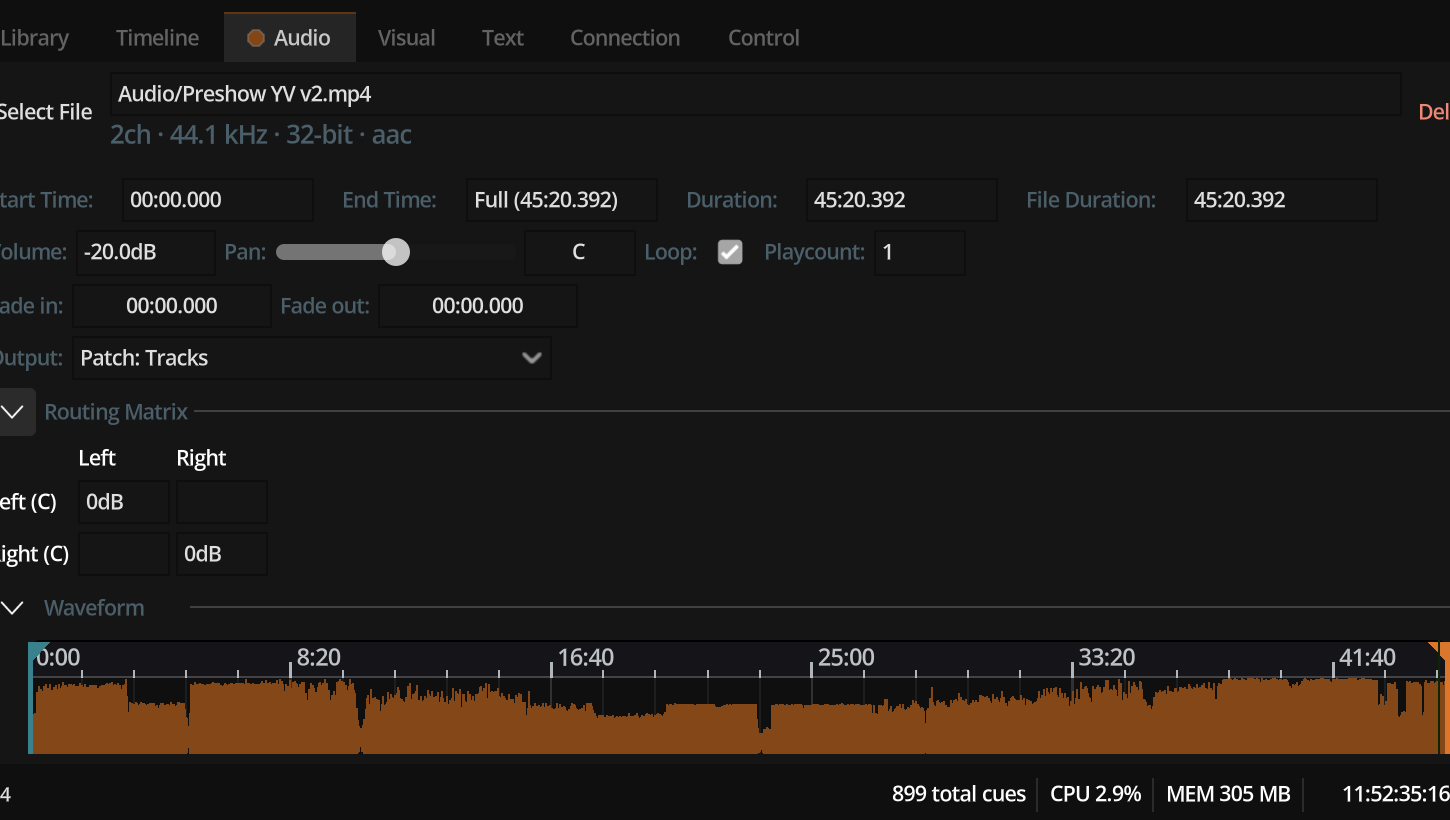Click the Select File button

[x=46, y=112]
